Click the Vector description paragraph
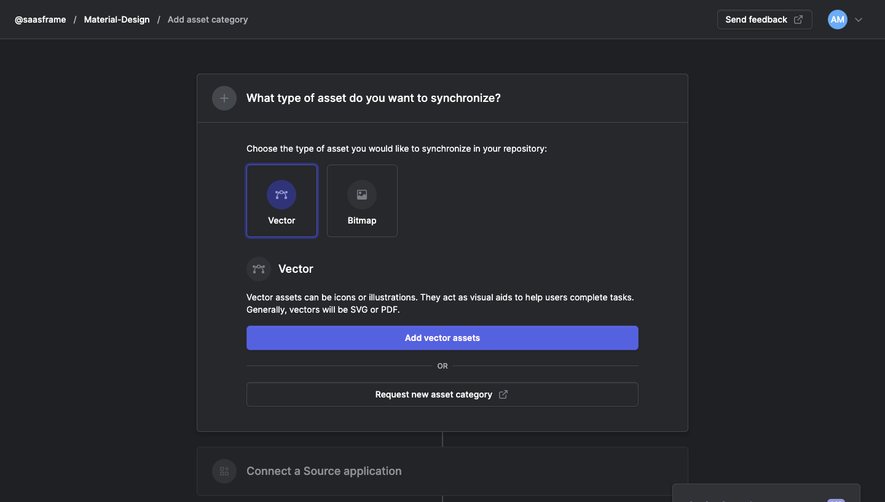The width and height of the screenshot is (885, 502). (x=440, y=304)
